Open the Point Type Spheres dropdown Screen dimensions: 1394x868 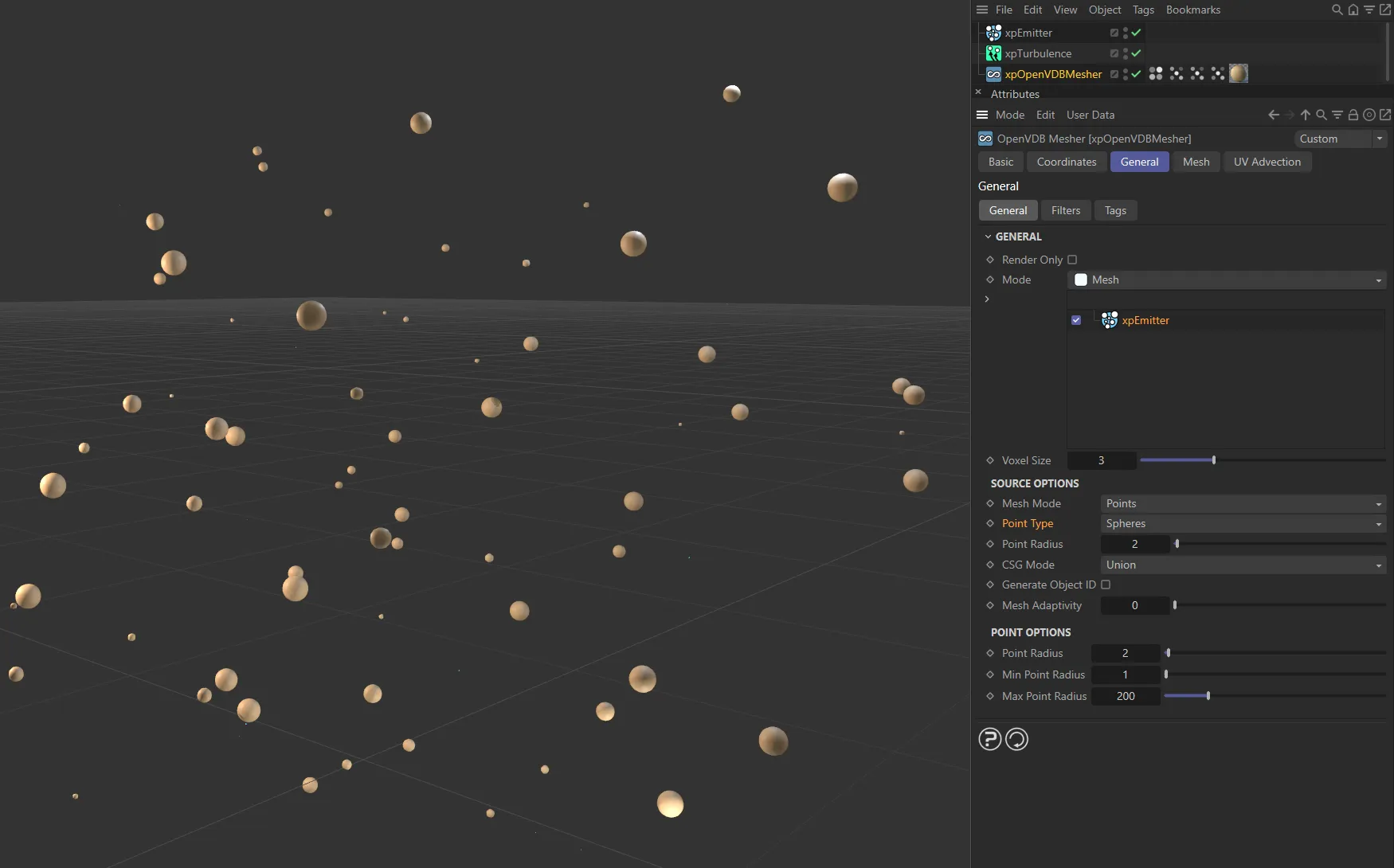pyautogui.click(x=1242, y=523)
